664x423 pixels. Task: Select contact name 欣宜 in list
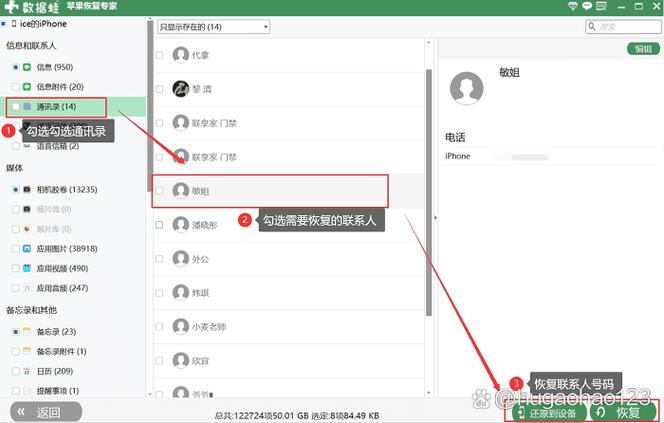200,361
